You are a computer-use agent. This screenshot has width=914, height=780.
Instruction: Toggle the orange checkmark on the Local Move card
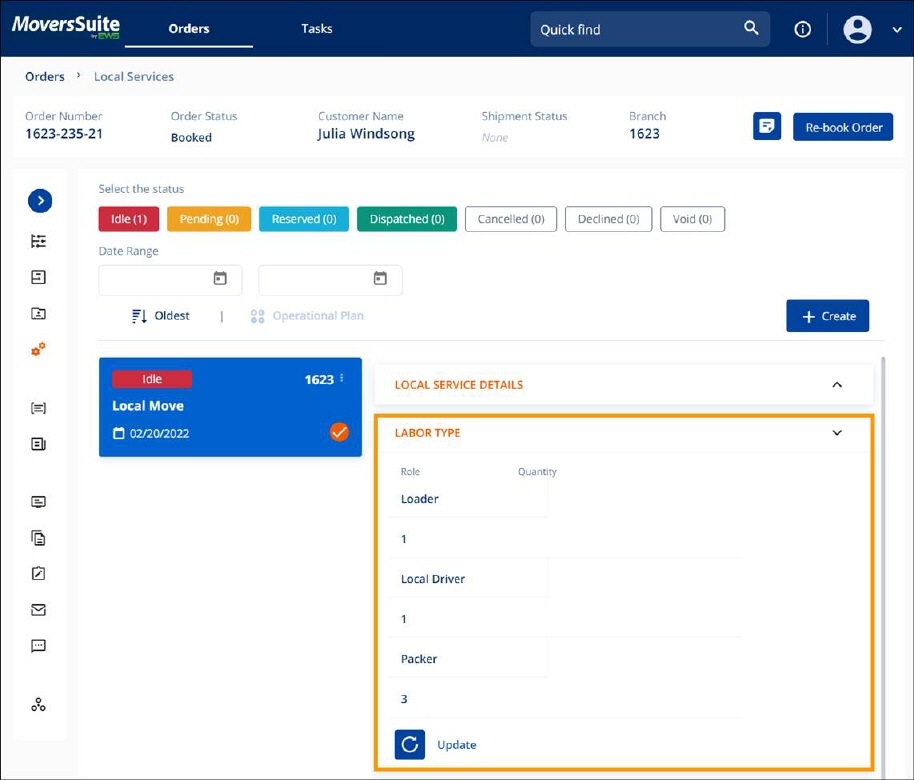339,432
